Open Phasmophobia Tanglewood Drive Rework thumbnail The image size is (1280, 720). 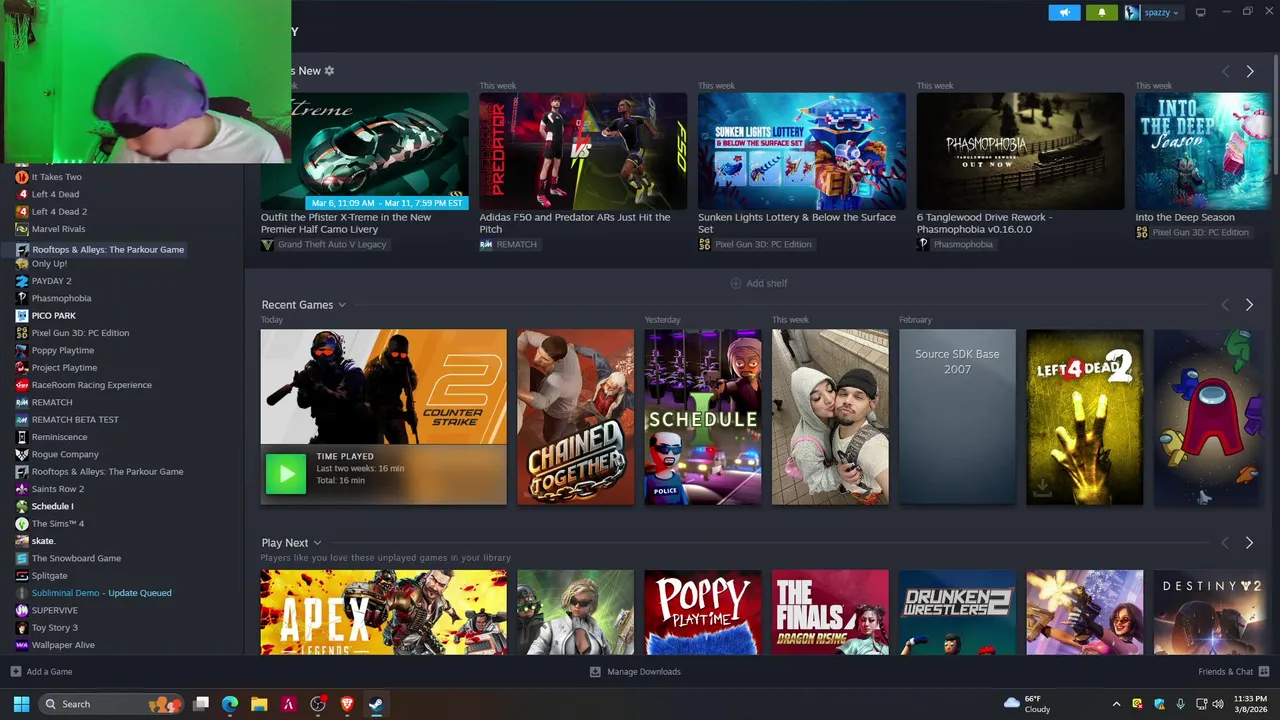(1020, 151)
